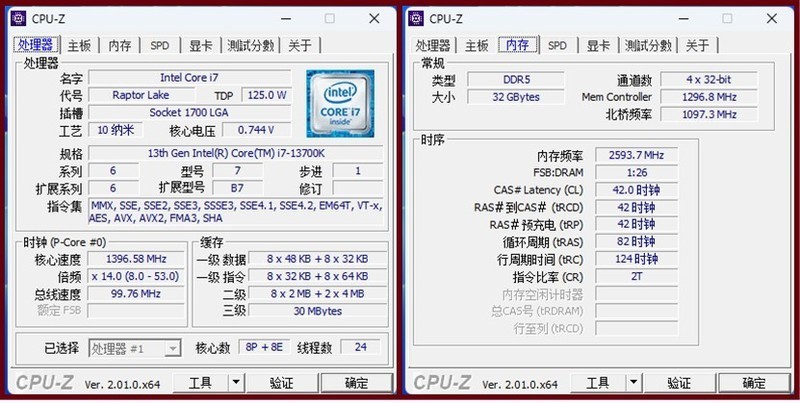This screenshot has height=403, width=800.
Task: Click the core voltage value 0.744 V
Action: click(x=256, y=130)
